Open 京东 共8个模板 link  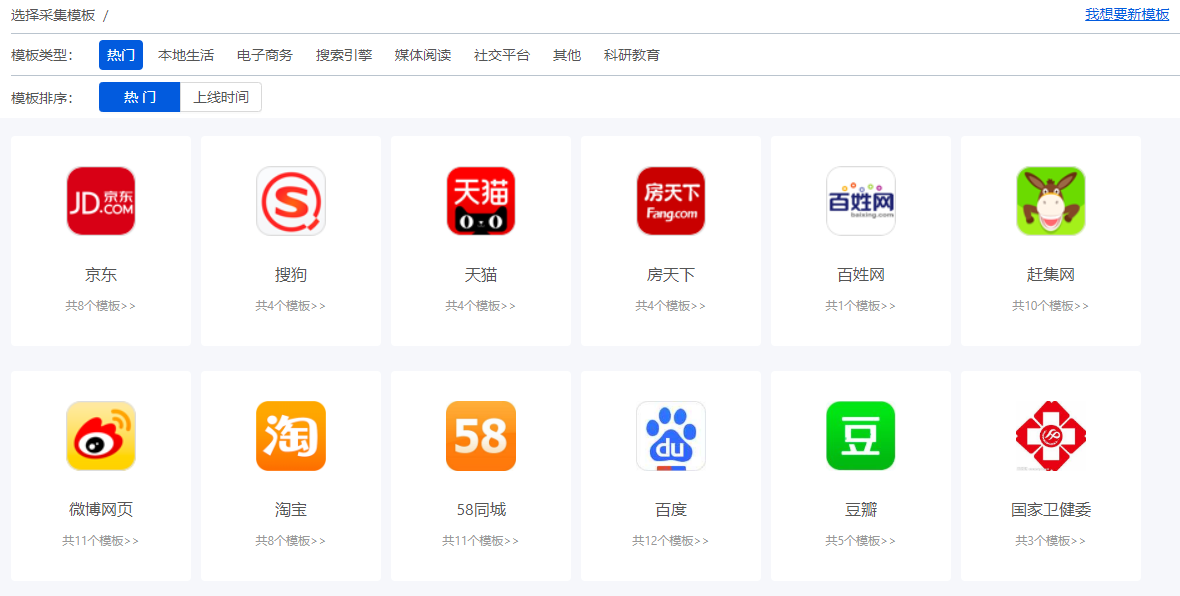click(101, 306)
